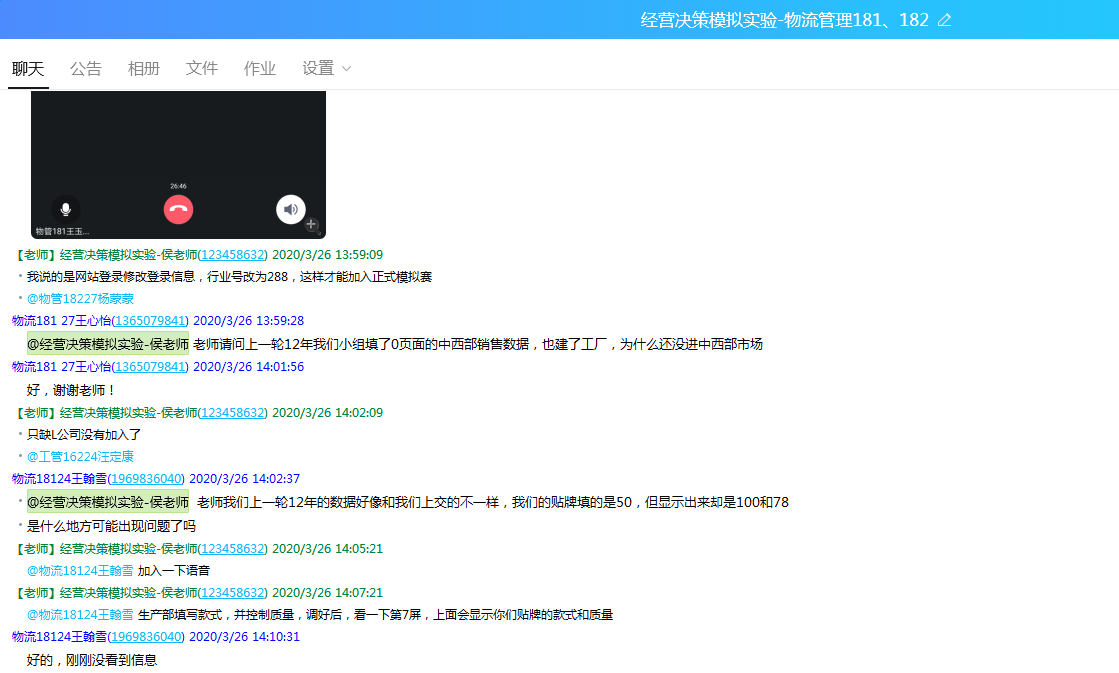This screenshot has height=673, width=1119.
Task: Open the 相册 album tab
Action: 143,68
